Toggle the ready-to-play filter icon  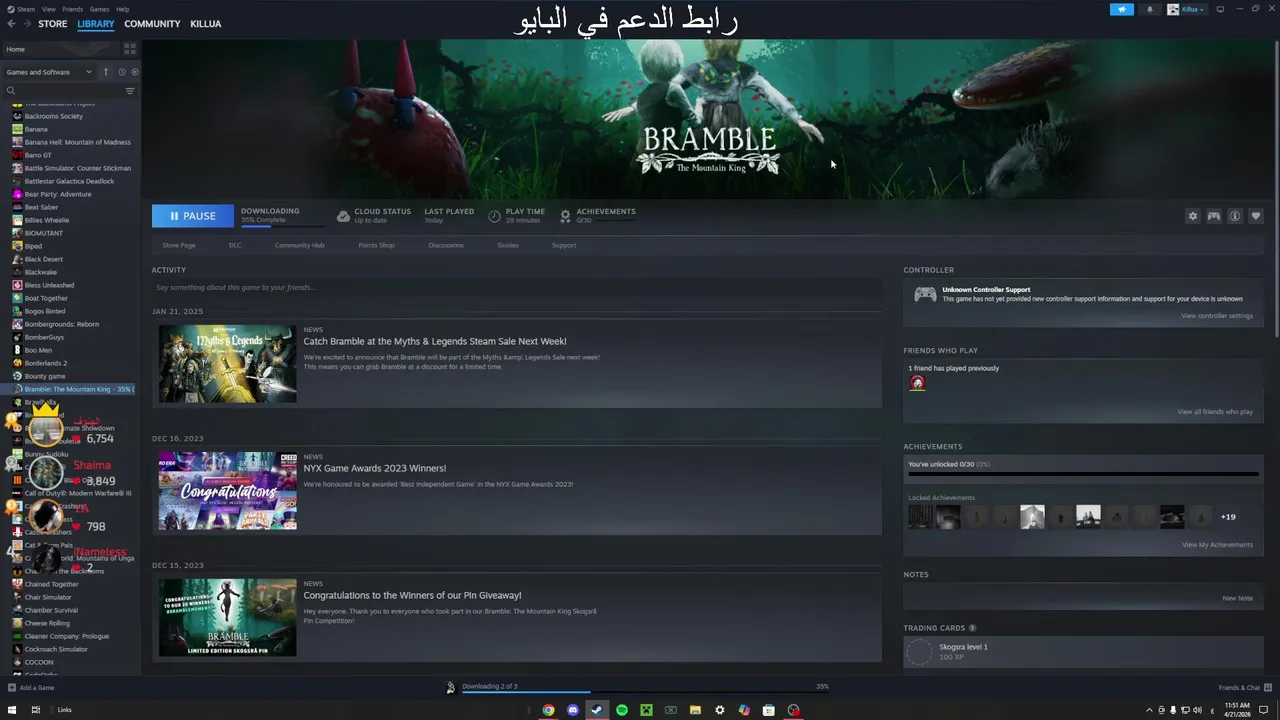(x=135, y=72)
